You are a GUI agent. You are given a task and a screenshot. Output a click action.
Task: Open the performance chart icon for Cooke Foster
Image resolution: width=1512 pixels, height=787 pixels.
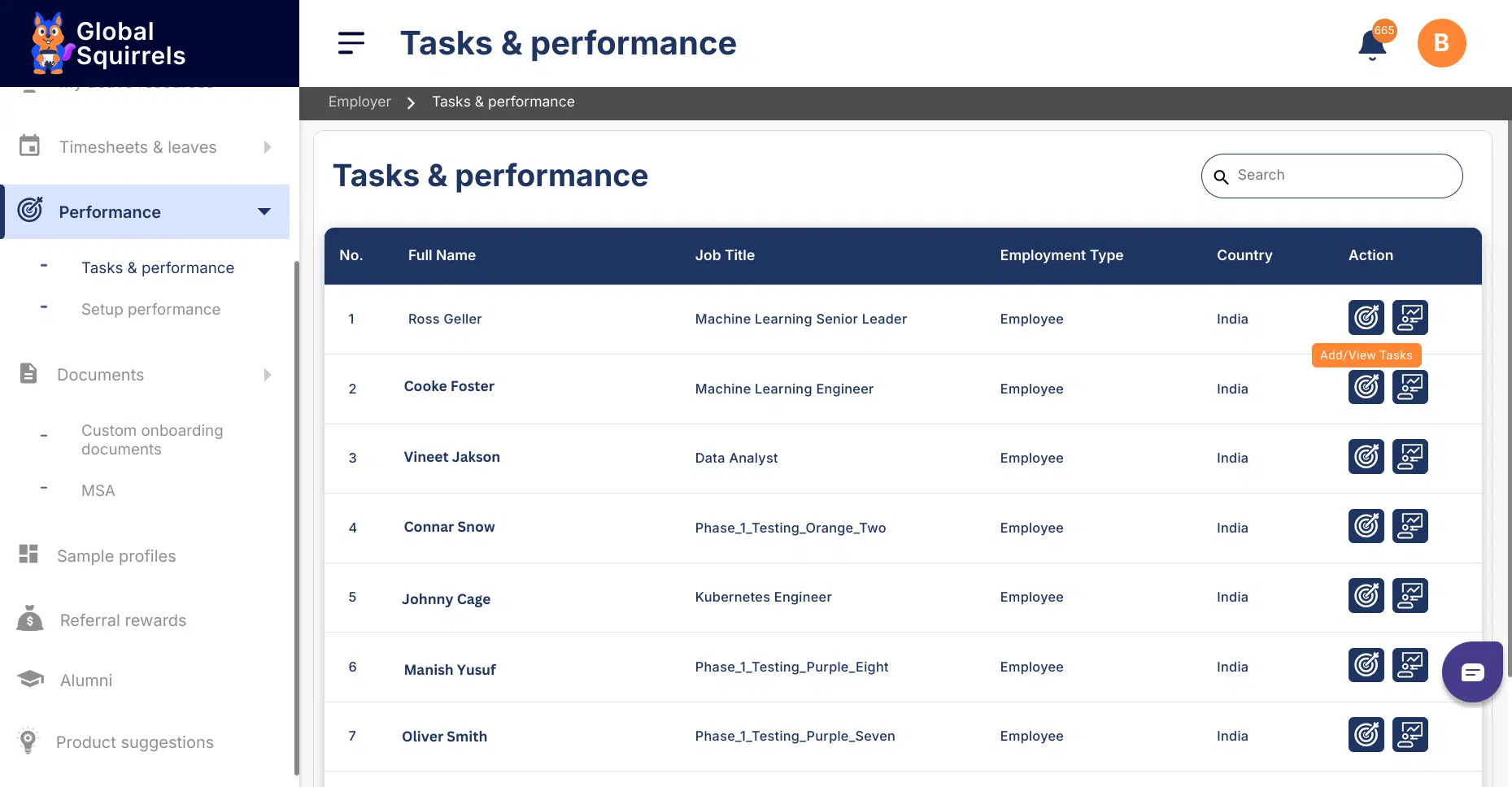tap(1410, 388)
